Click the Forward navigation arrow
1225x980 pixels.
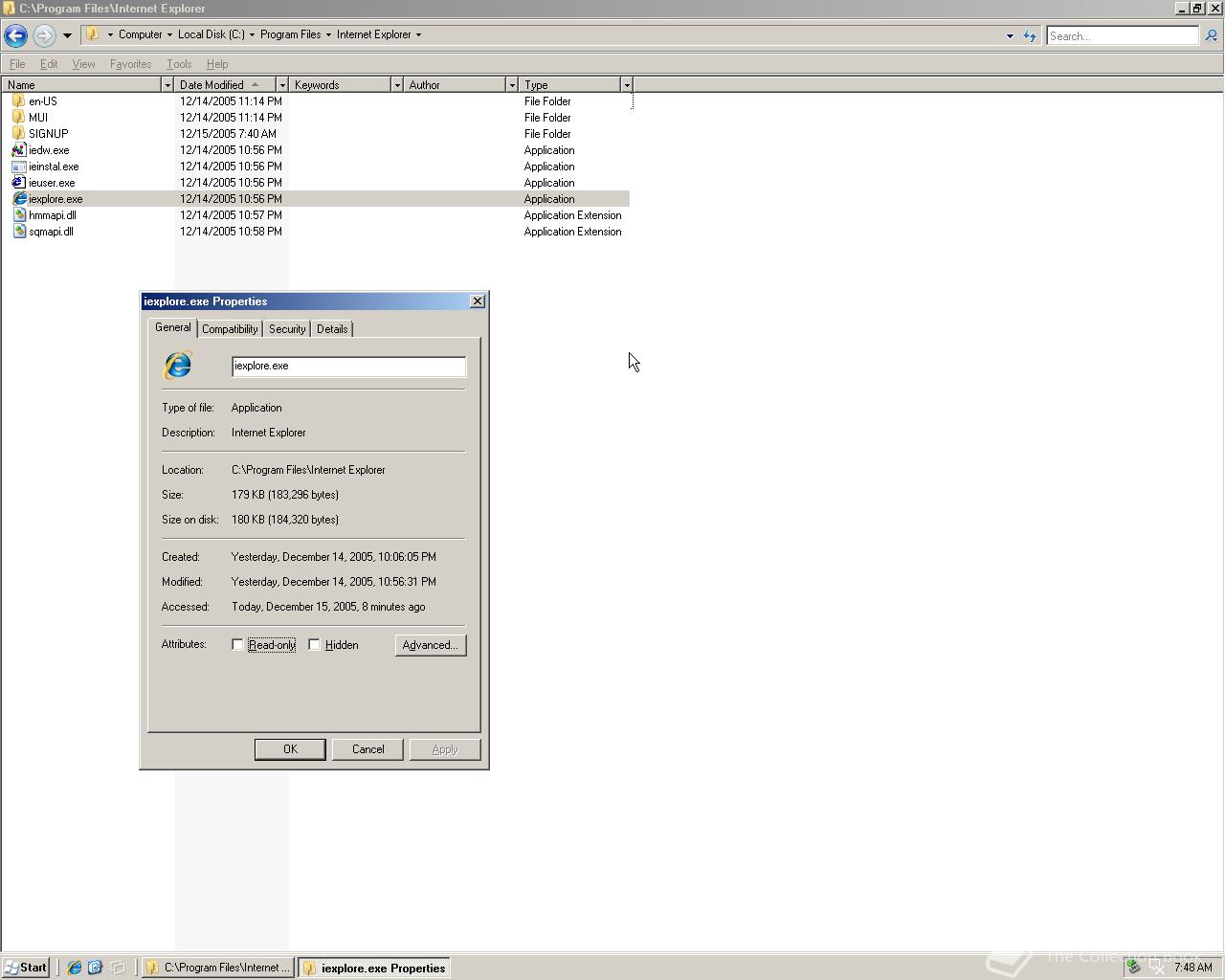[44, 35]
